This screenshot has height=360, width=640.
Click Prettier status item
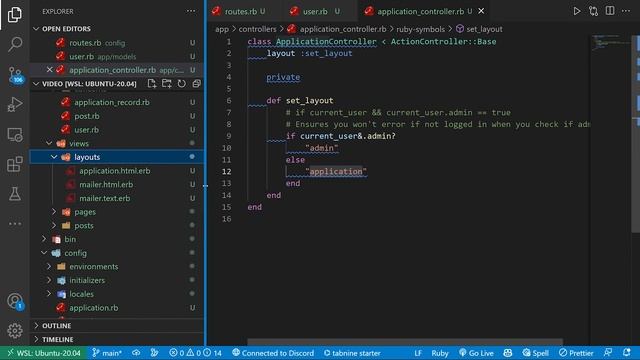(576, 353)
